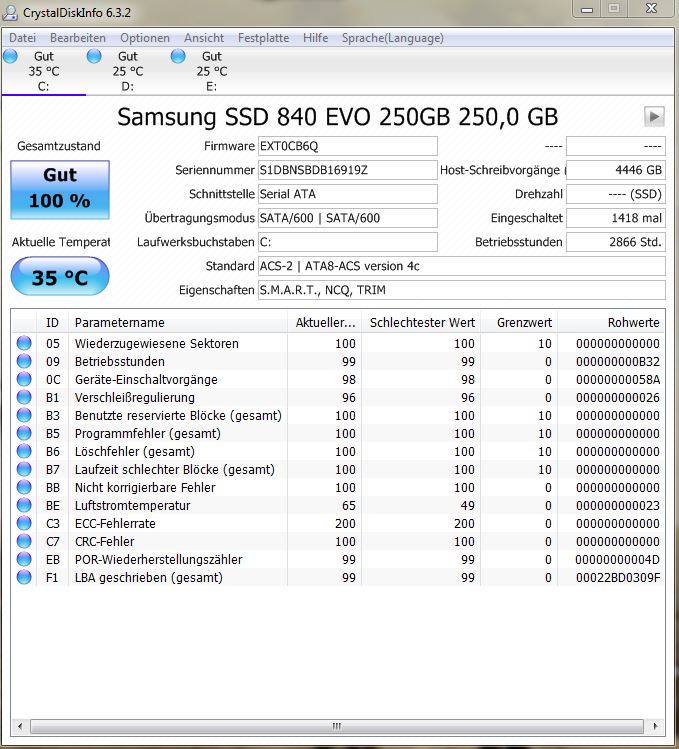The width and height of the screenshot is (679, 749).
Task: Click status orb of Luftstromtemperatur row
Action: [24, 505]
